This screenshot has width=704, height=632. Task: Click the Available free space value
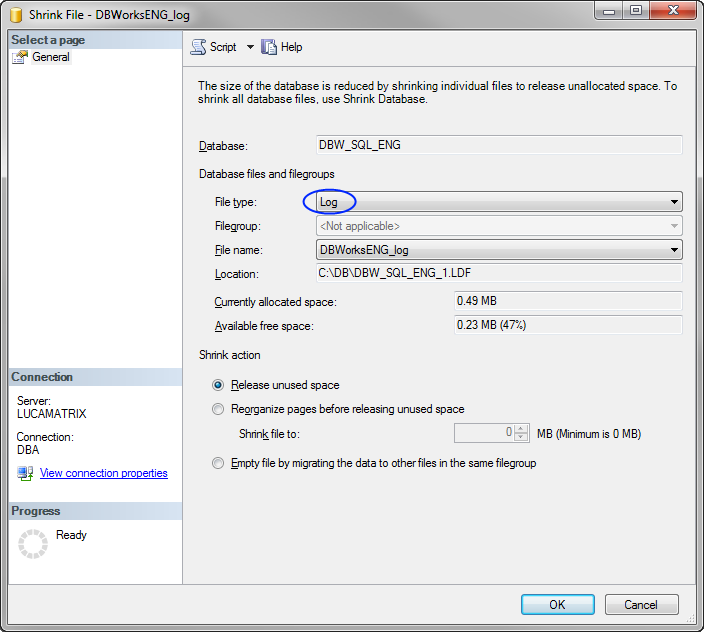568,325
